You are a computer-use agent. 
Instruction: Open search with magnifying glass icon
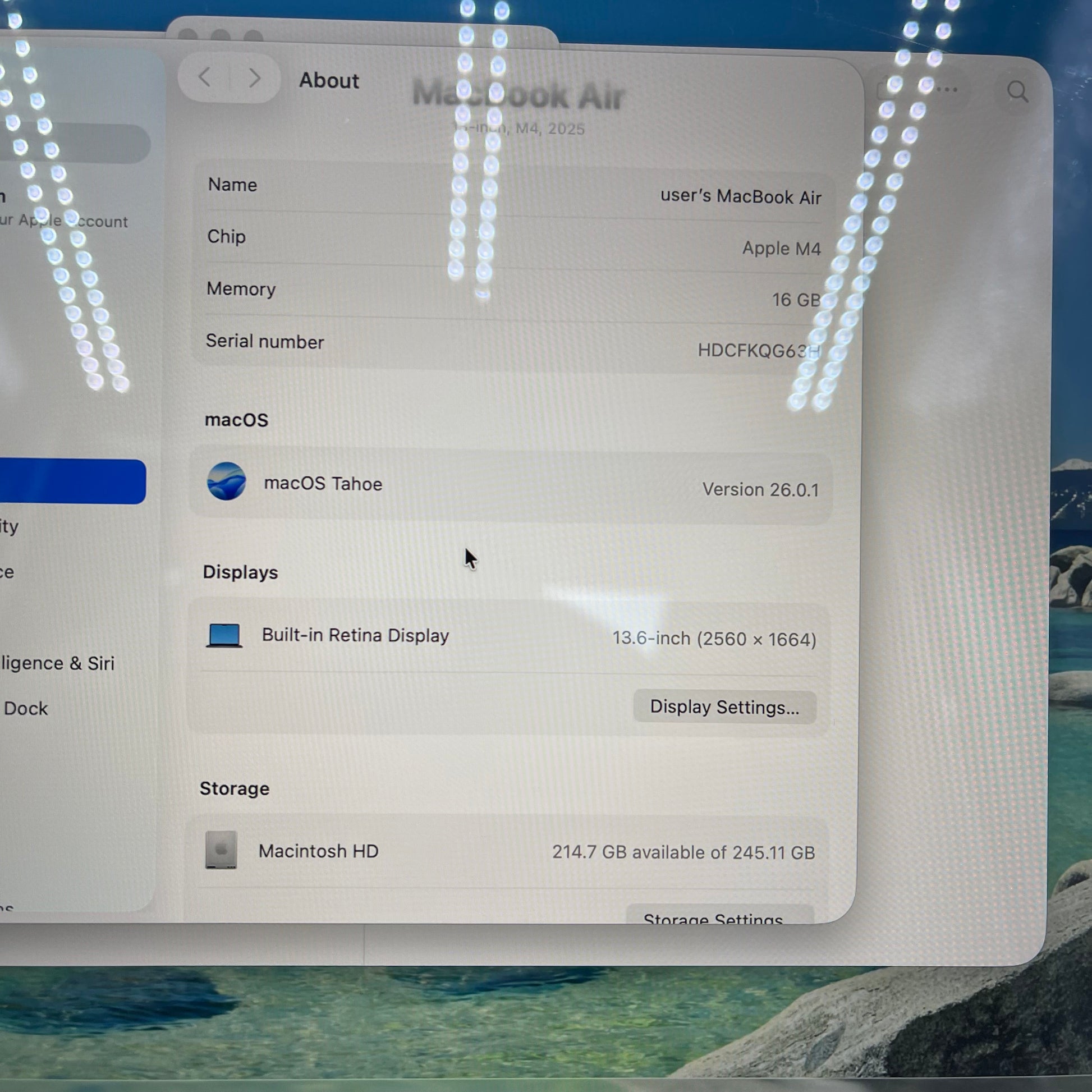1017,91
